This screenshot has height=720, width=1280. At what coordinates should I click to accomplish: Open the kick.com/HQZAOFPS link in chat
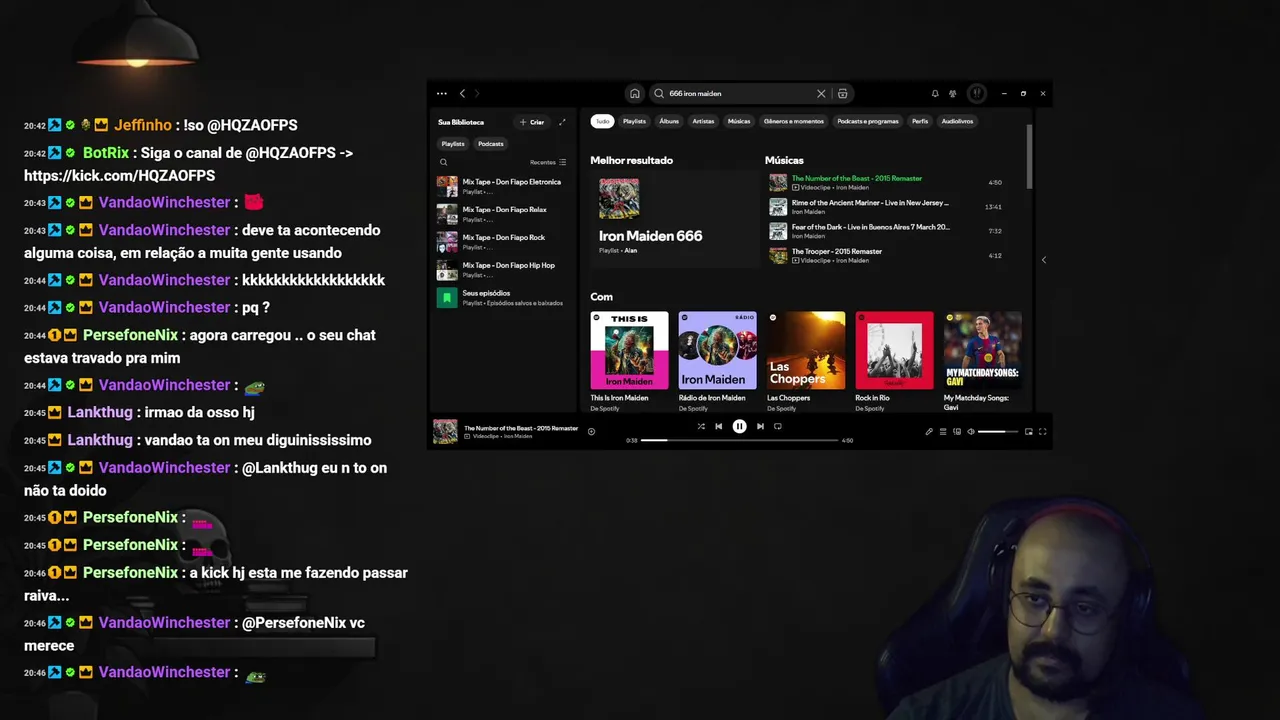pos(119,175)
